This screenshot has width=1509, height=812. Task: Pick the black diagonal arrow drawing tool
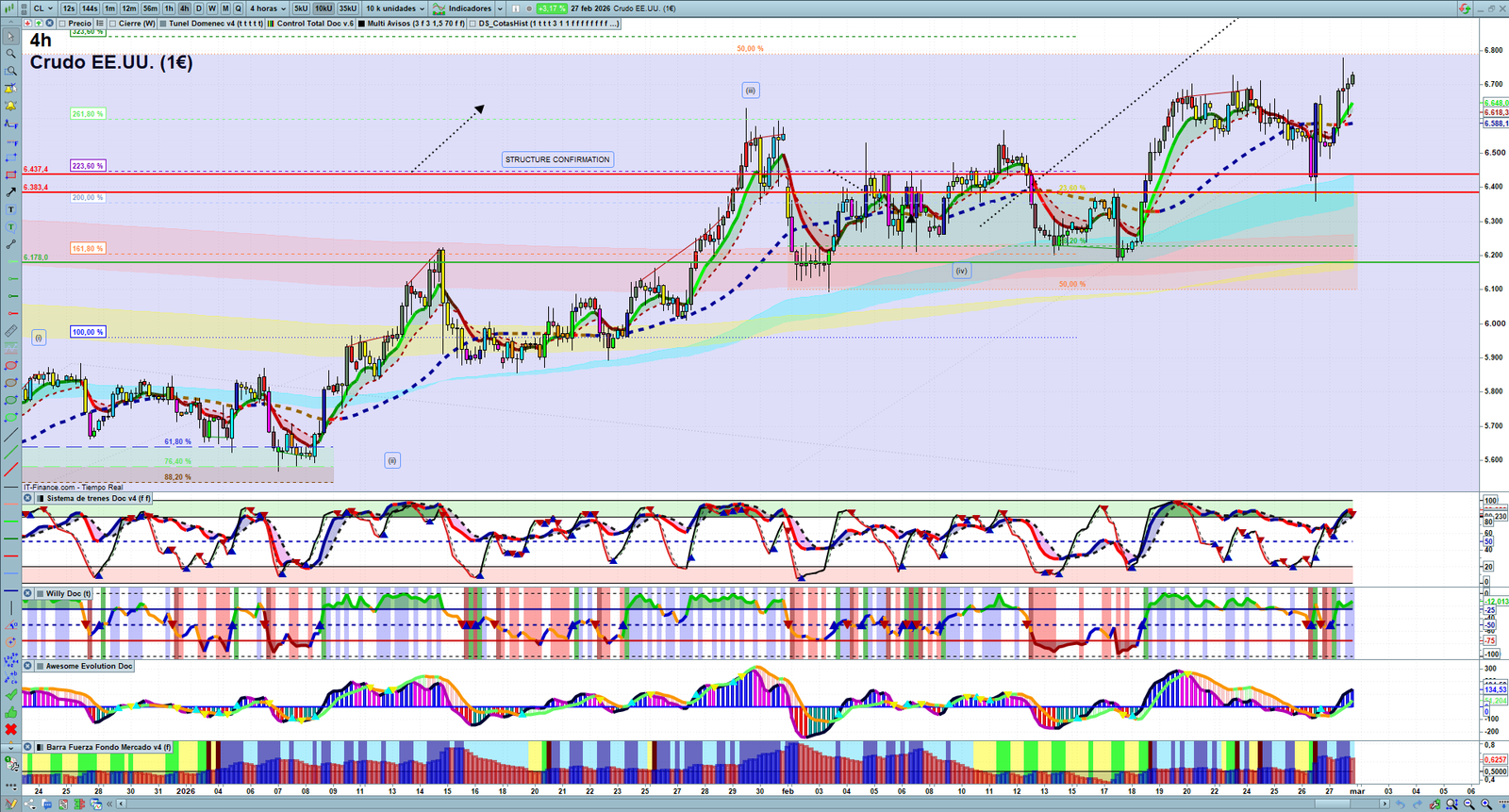[10, 192]
